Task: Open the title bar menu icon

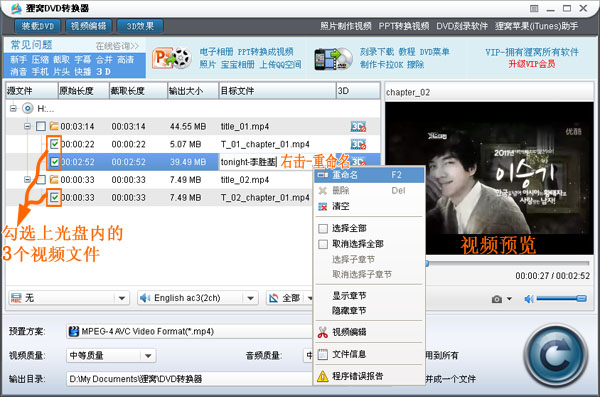Action: [x=534, y=8]
